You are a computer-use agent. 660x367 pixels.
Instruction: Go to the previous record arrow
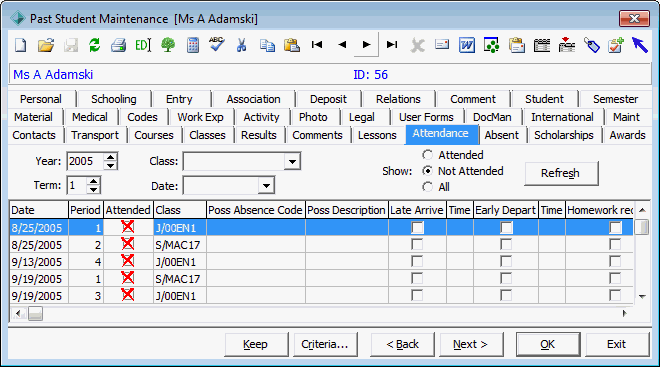tap(342, 44)
